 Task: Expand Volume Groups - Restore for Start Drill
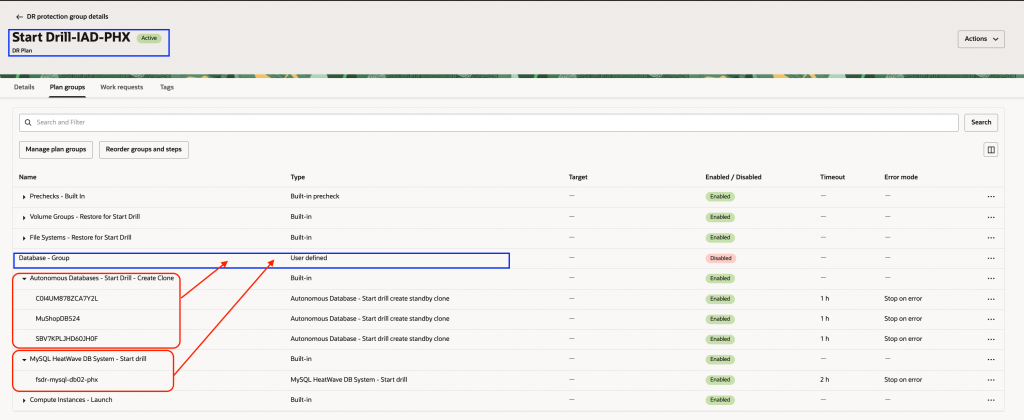[24, 217]
